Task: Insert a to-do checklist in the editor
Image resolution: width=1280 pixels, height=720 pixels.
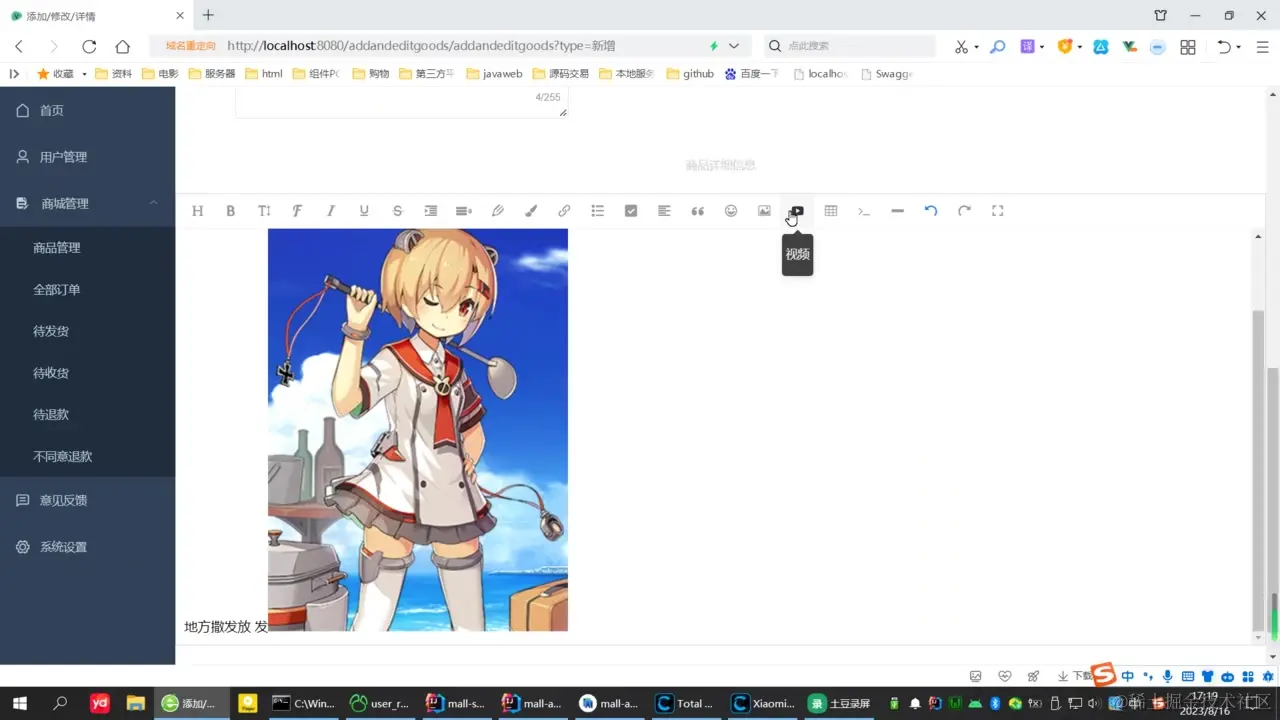Action: 631,211
